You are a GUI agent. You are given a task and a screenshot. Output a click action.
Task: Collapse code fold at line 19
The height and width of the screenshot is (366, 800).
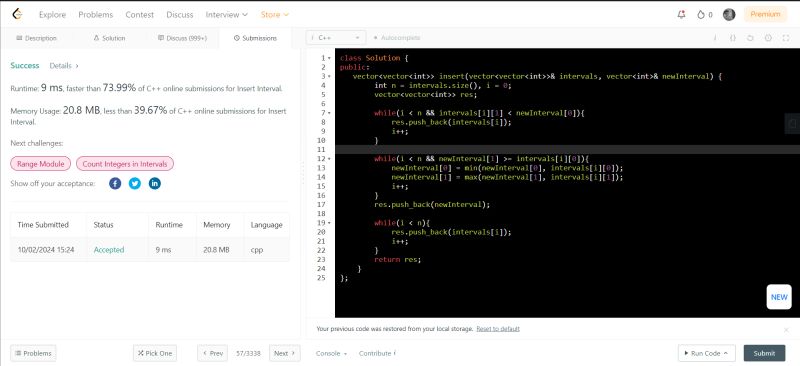point(329,223)
